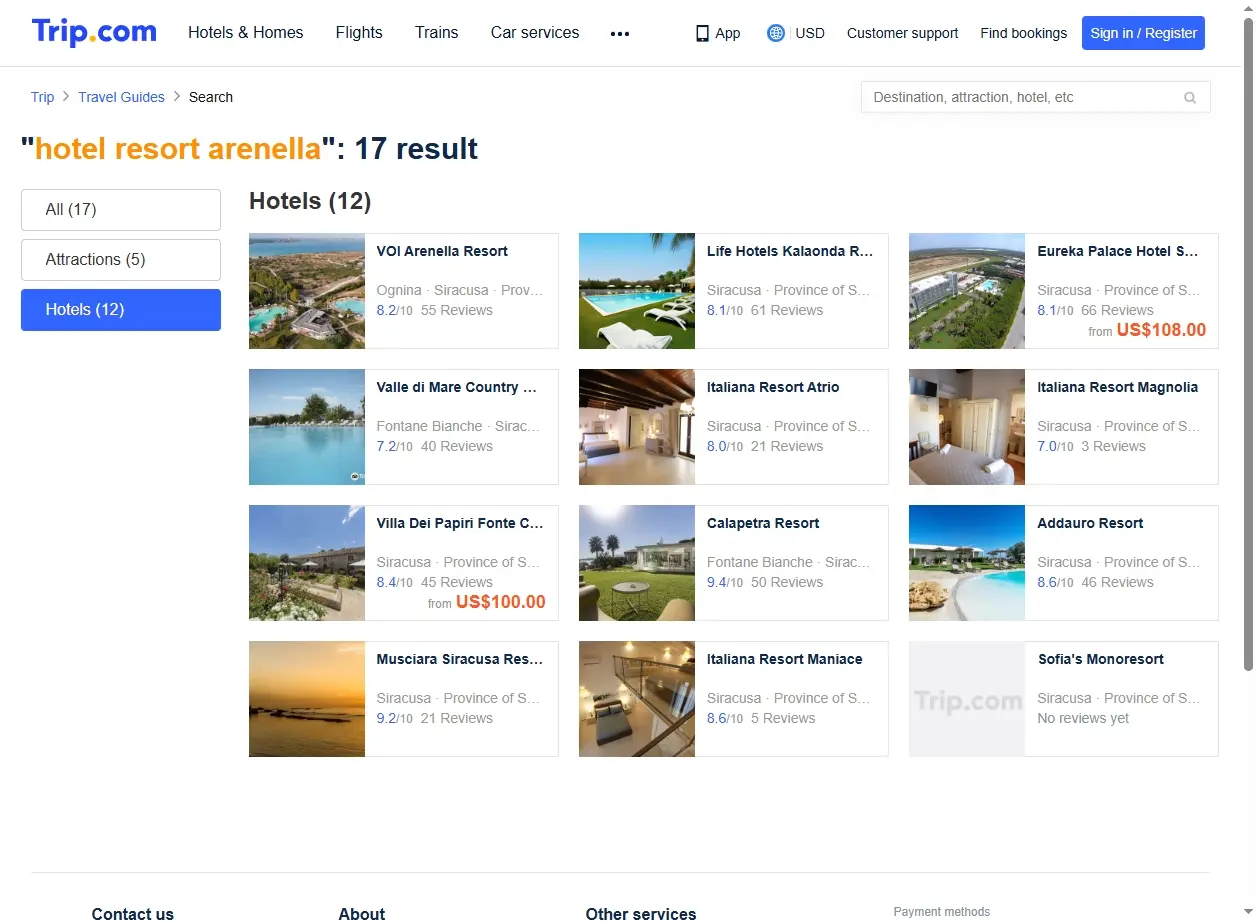Select the Attractions (5) filter tab
1256x921 pixels.
(x=121, y=260)
